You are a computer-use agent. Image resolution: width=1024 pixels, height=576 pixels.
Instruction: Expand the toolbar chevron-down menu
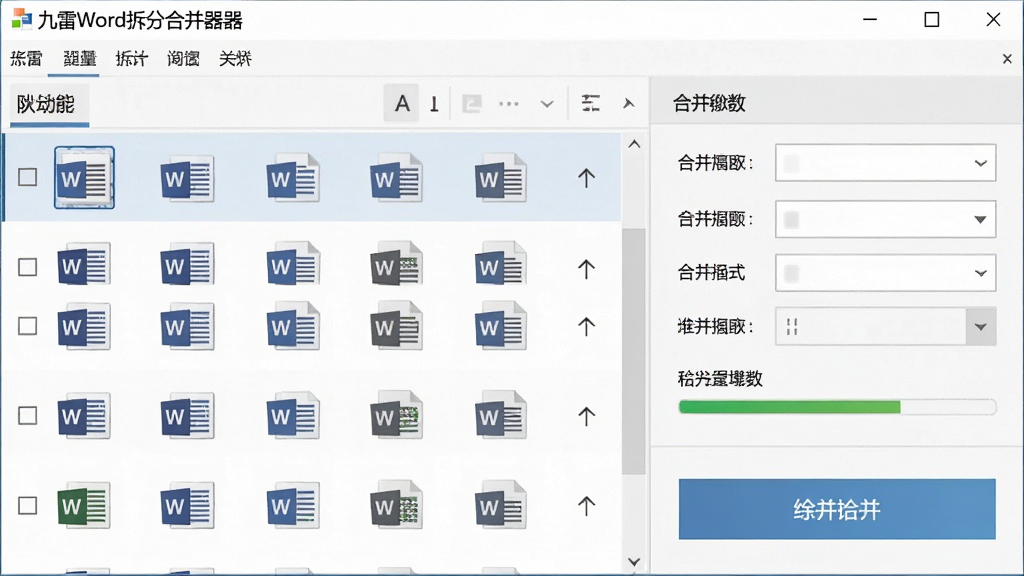point(547,104)
